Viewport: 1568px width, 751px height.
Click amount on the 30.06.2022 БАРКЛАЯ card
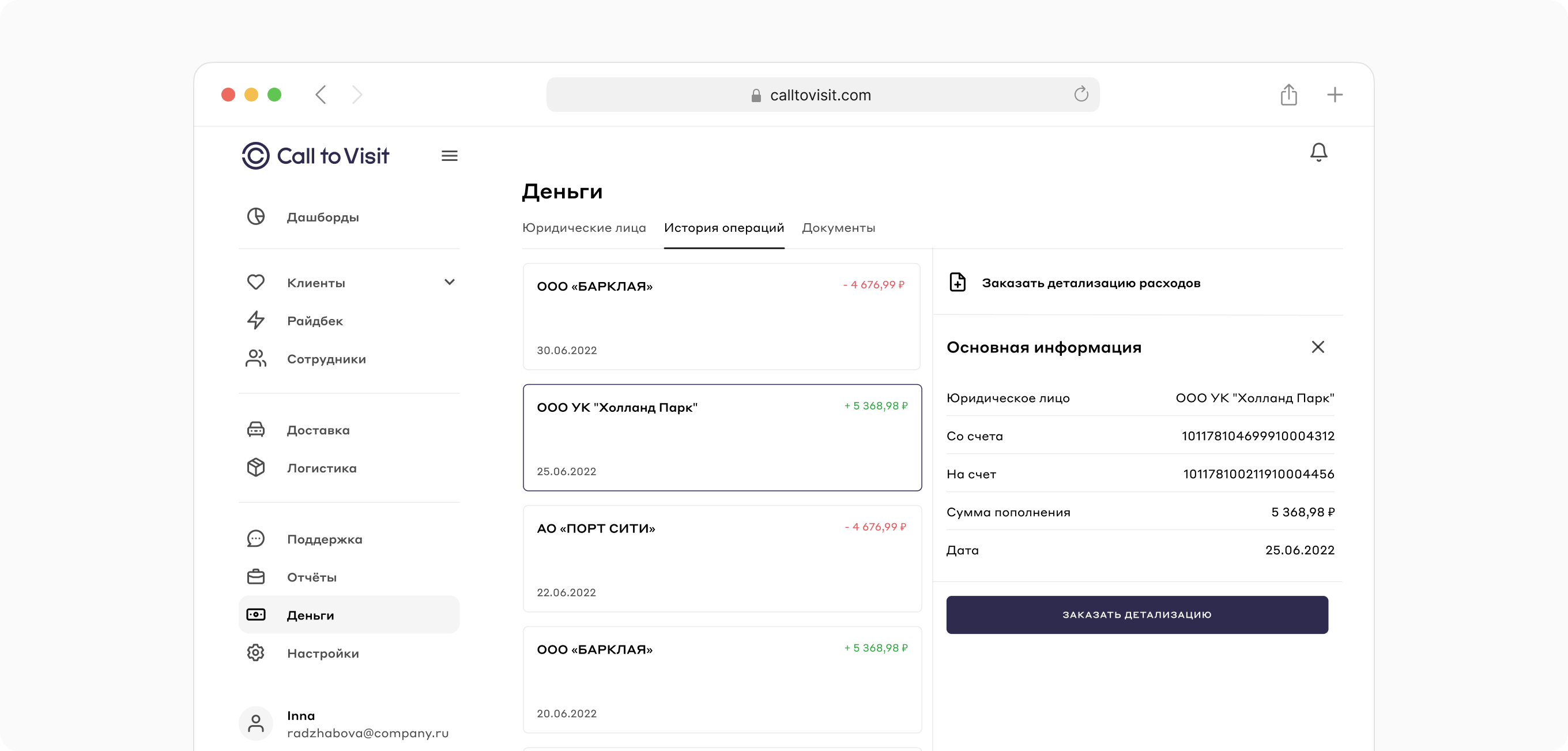[873, 284]
